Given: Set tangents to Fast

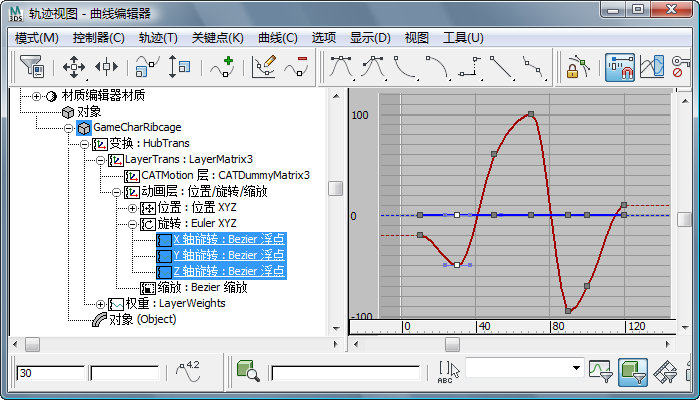Looking at the screenshot, I should pos(405,67).
